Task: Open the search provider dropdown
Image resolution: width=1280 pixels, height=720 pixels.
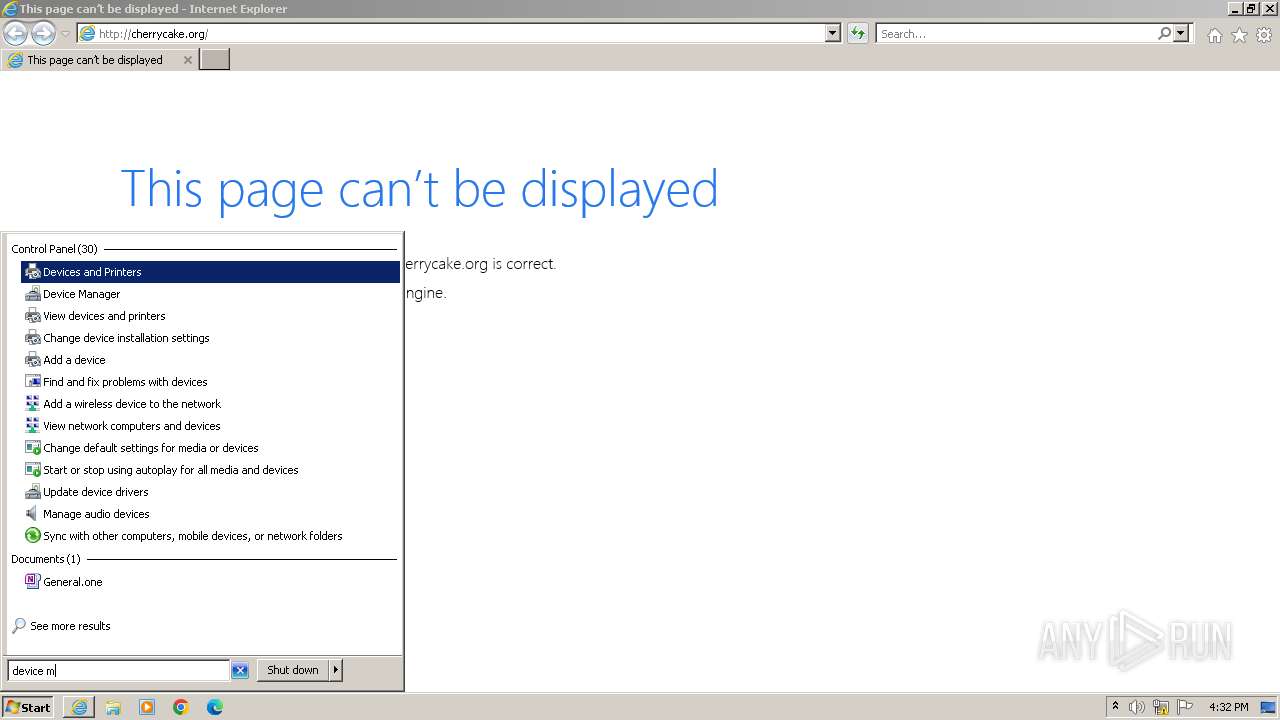Action: pos(1181,33)
